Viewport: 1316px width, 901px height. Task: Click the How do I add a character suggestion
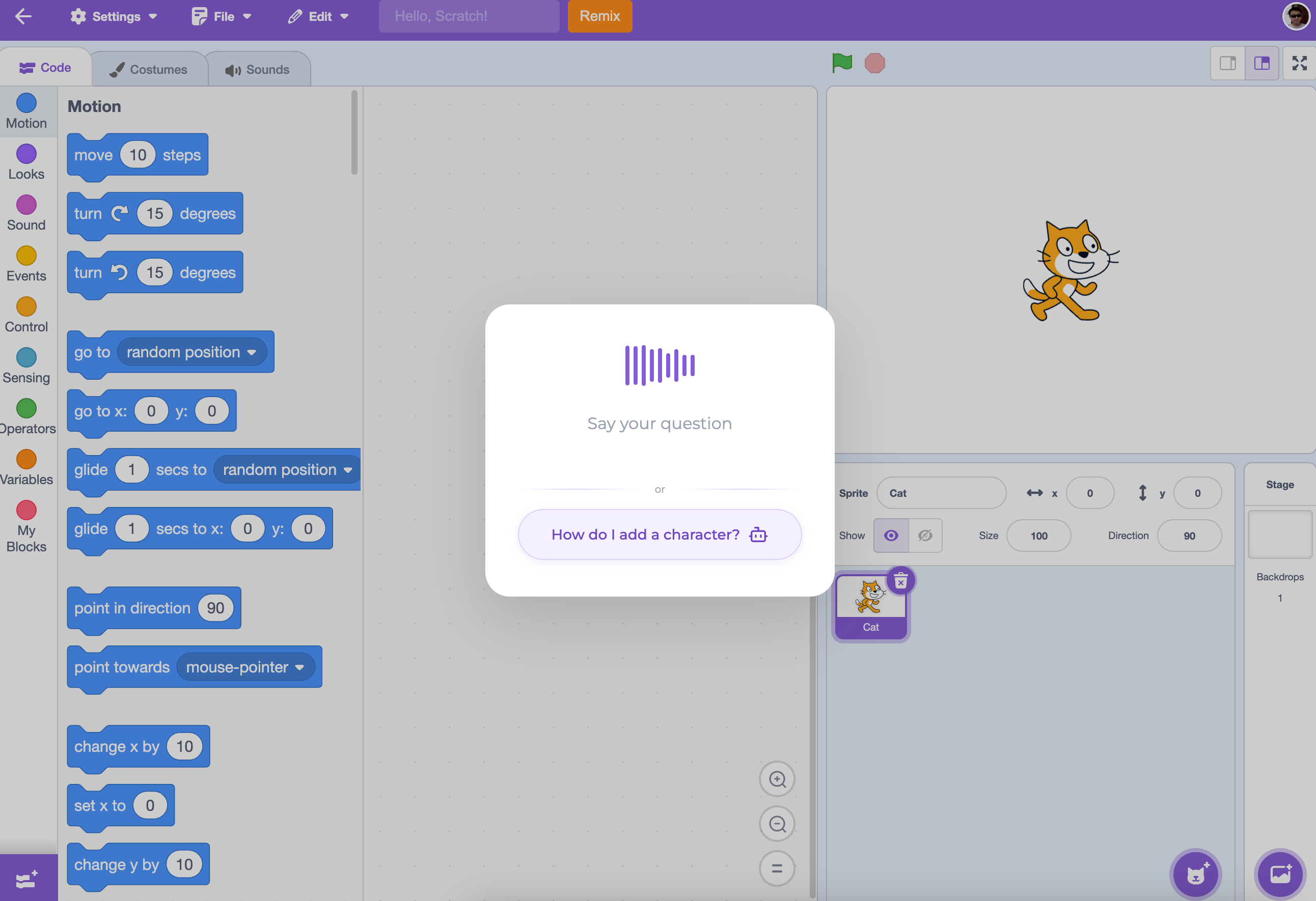659,534
